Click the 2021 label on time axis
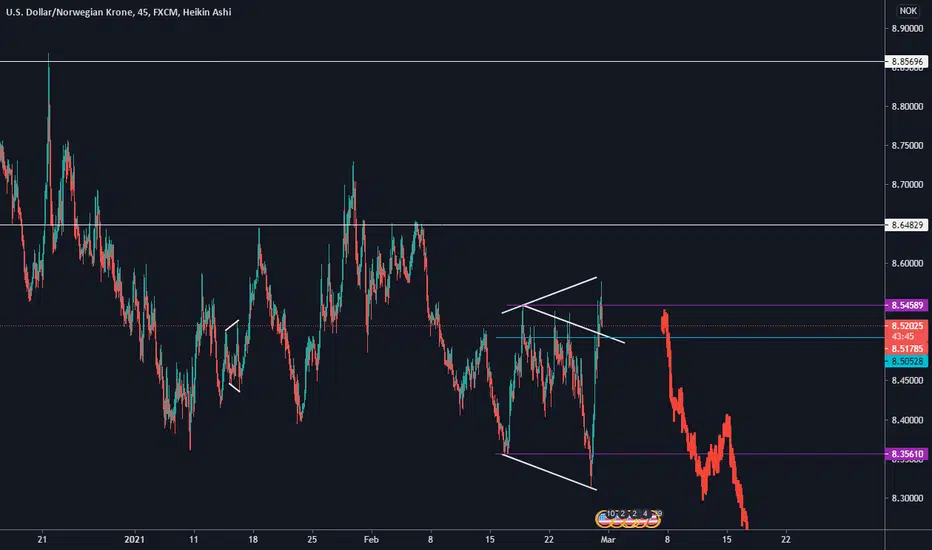This screenshot has width=932, height=550. [134, 539]
